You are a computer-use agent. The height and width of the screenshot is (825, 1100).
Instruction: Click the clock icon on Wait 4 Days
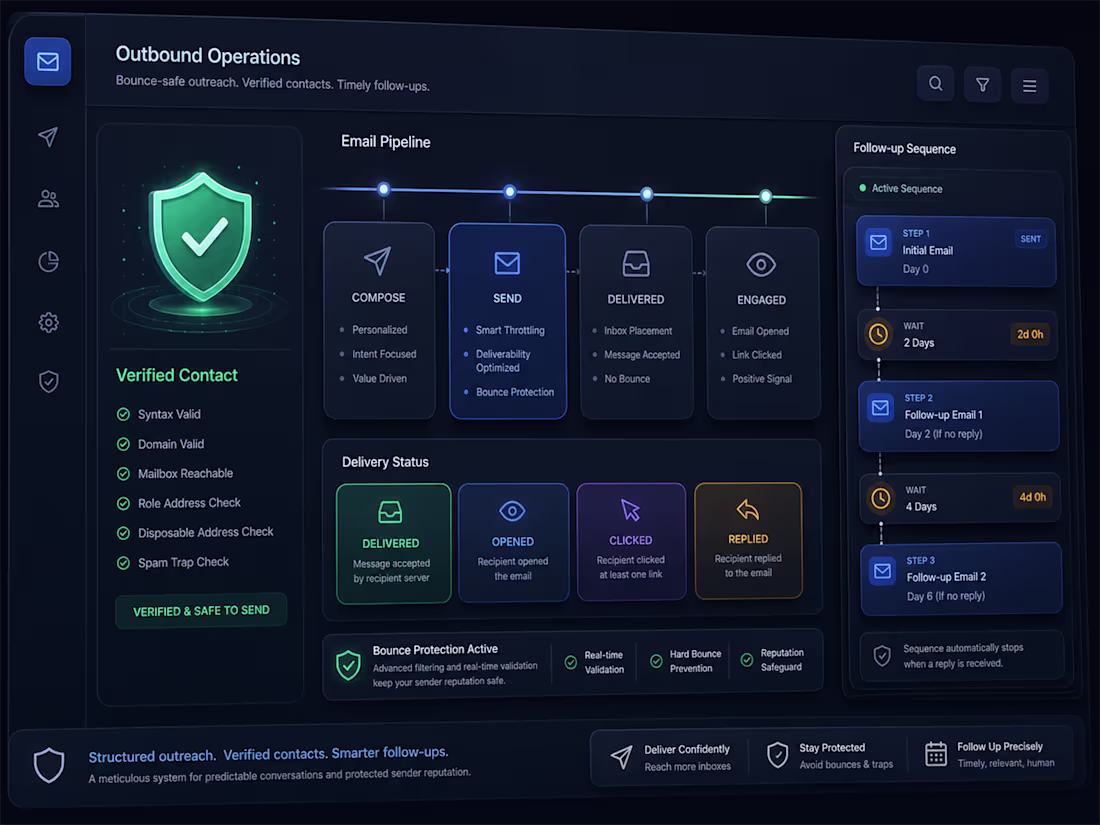pos(880,499)
